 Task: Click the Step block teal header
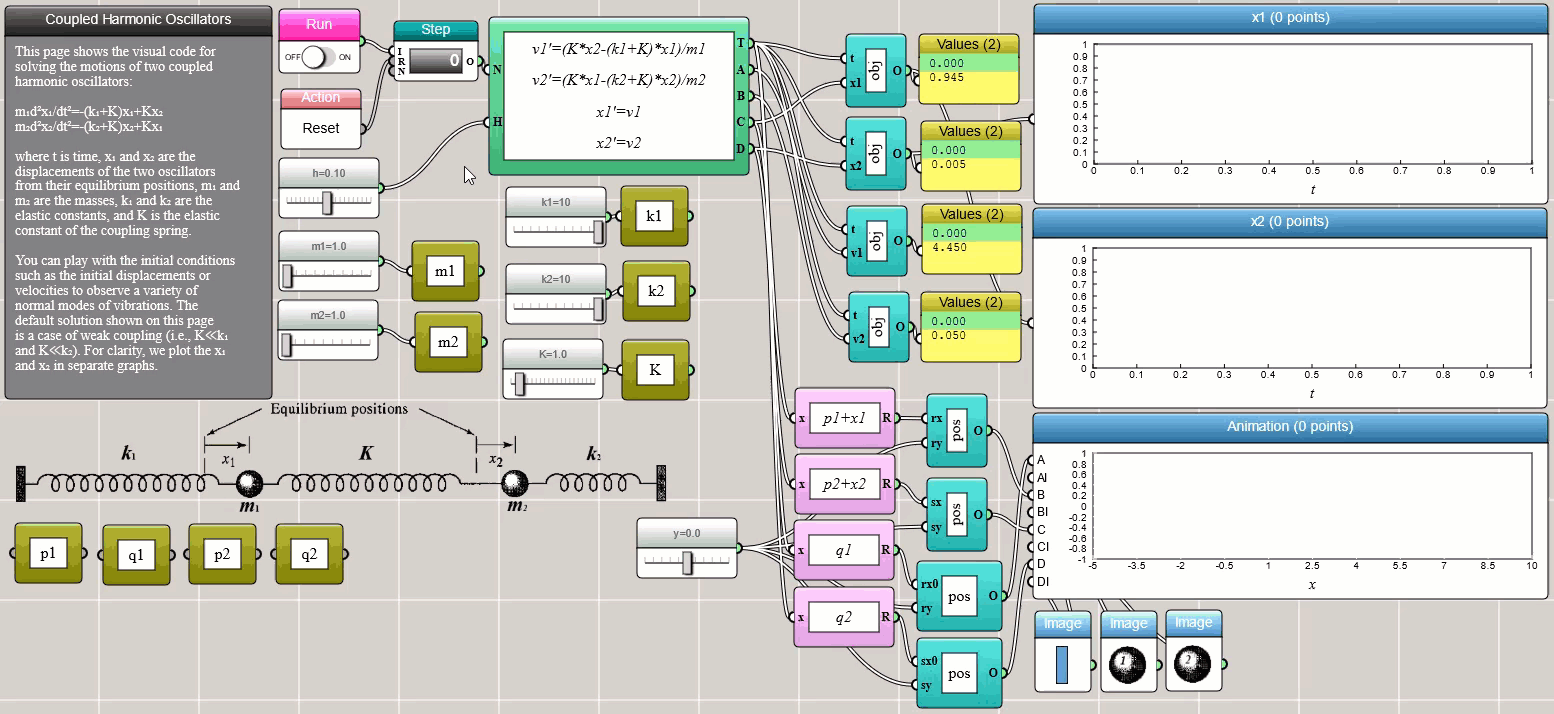coord(435,30)
